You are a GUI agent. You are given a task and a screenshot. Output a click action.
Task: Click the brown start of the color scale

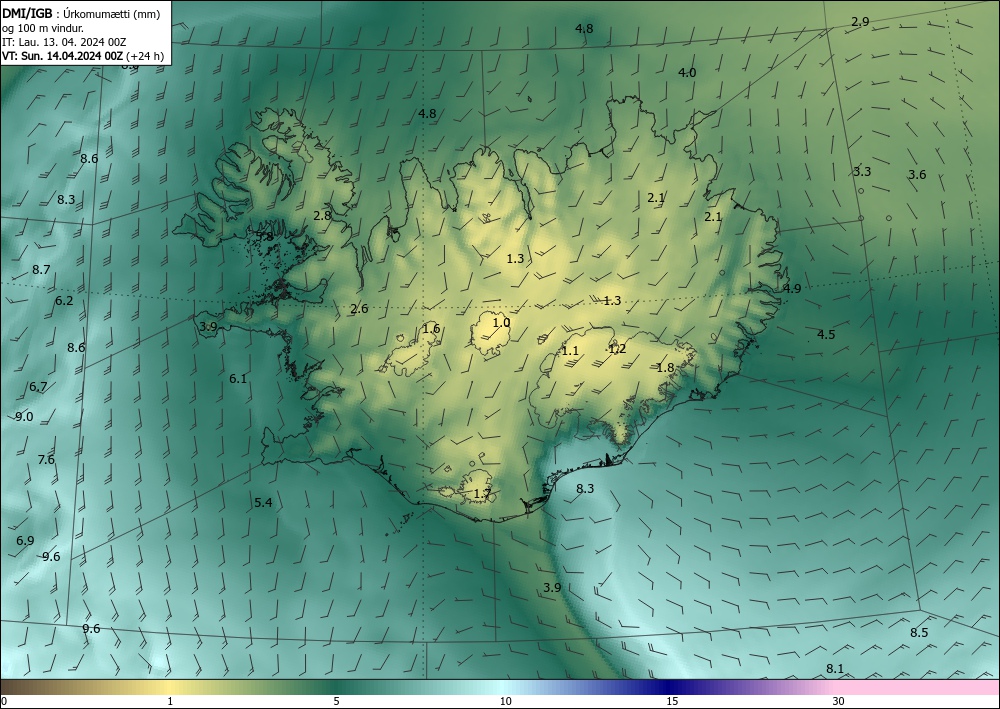tap(19, 687)
